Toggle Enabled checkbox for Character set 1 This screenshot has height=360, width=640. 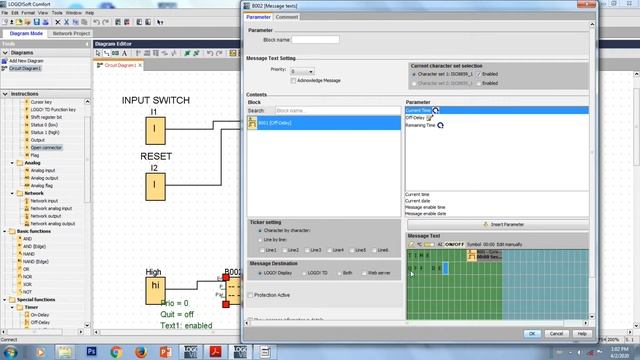478,74
